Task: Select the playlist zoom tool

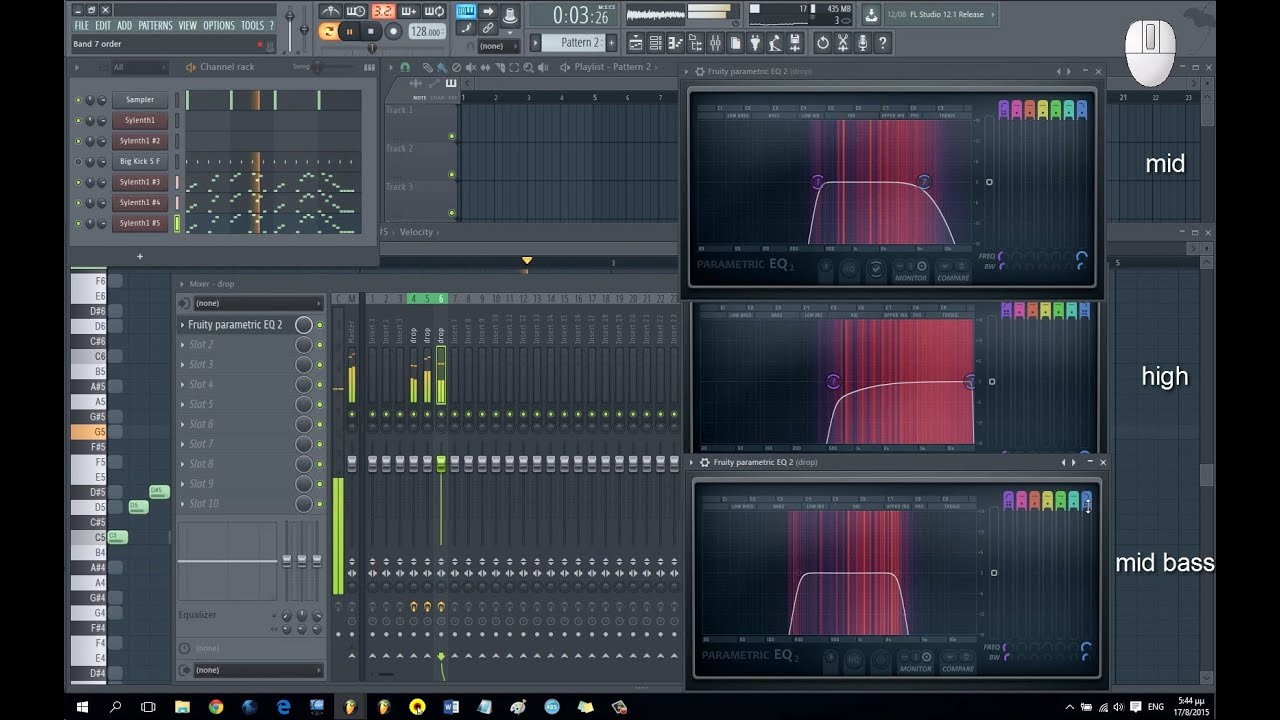Action: point(528,67)
